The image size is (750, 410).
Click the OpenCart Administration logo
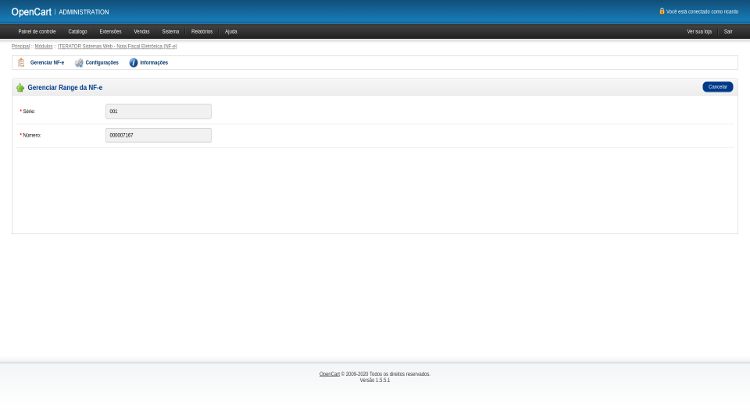coord(60,12)
